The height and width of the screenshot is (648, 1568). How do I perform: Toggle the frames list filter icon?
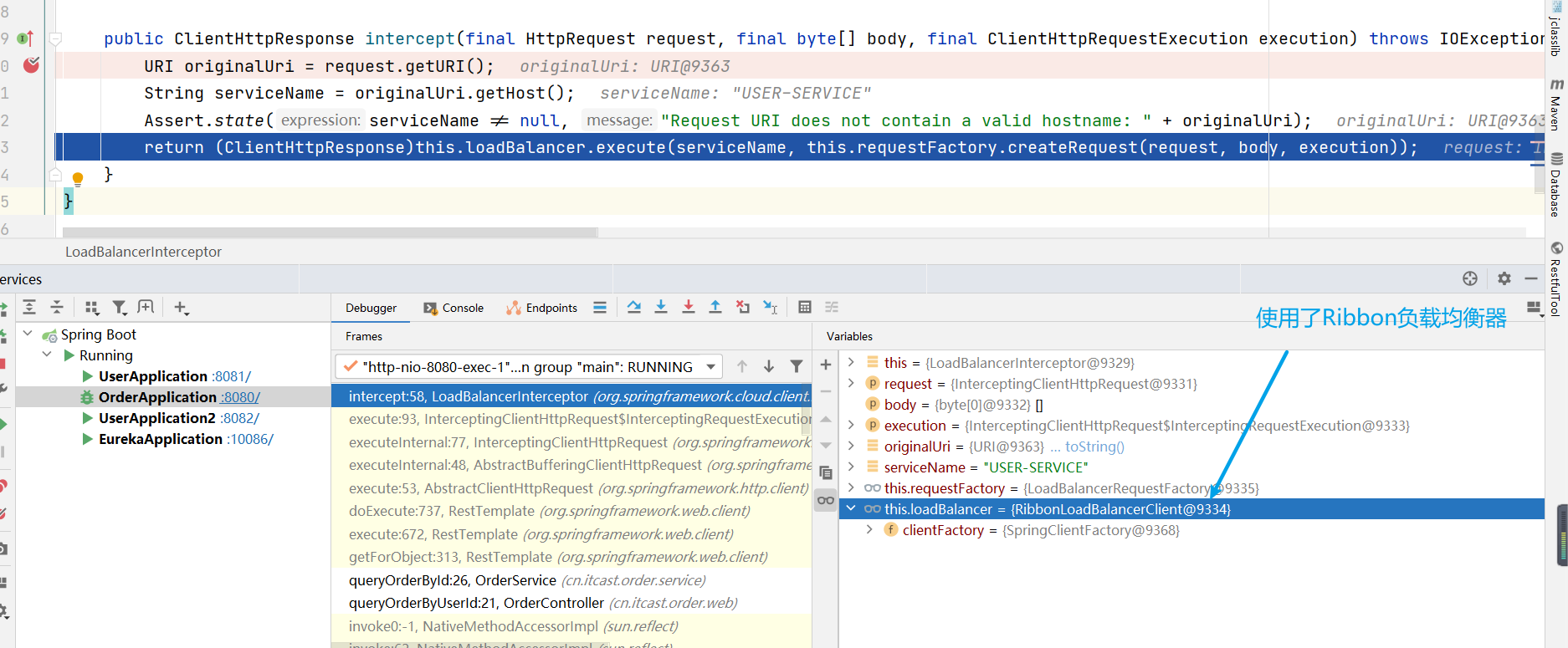coord(797,366)
